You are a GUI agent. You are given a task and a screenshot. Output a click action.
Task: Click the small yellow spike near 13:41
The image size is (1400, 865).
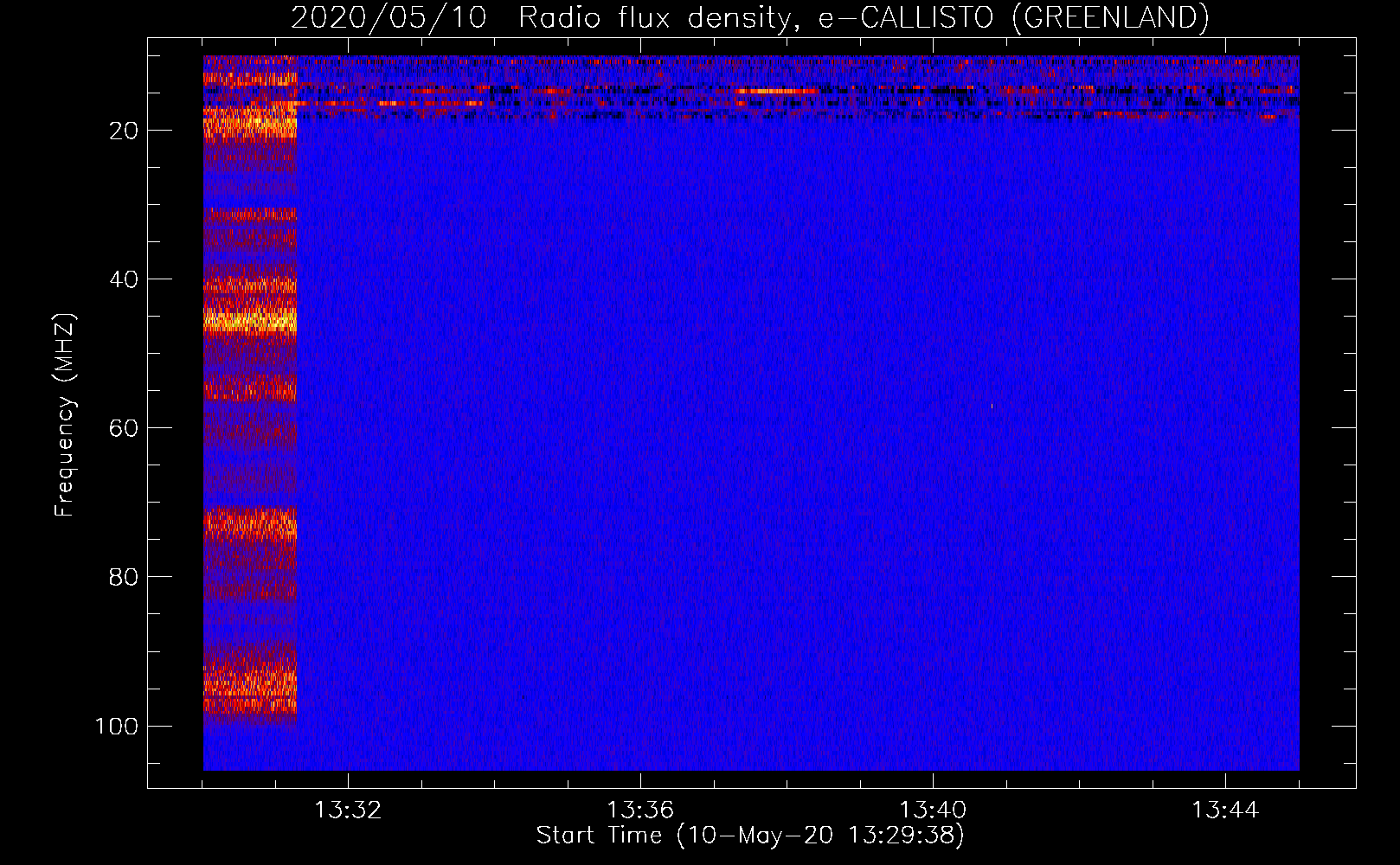point(992,405)
